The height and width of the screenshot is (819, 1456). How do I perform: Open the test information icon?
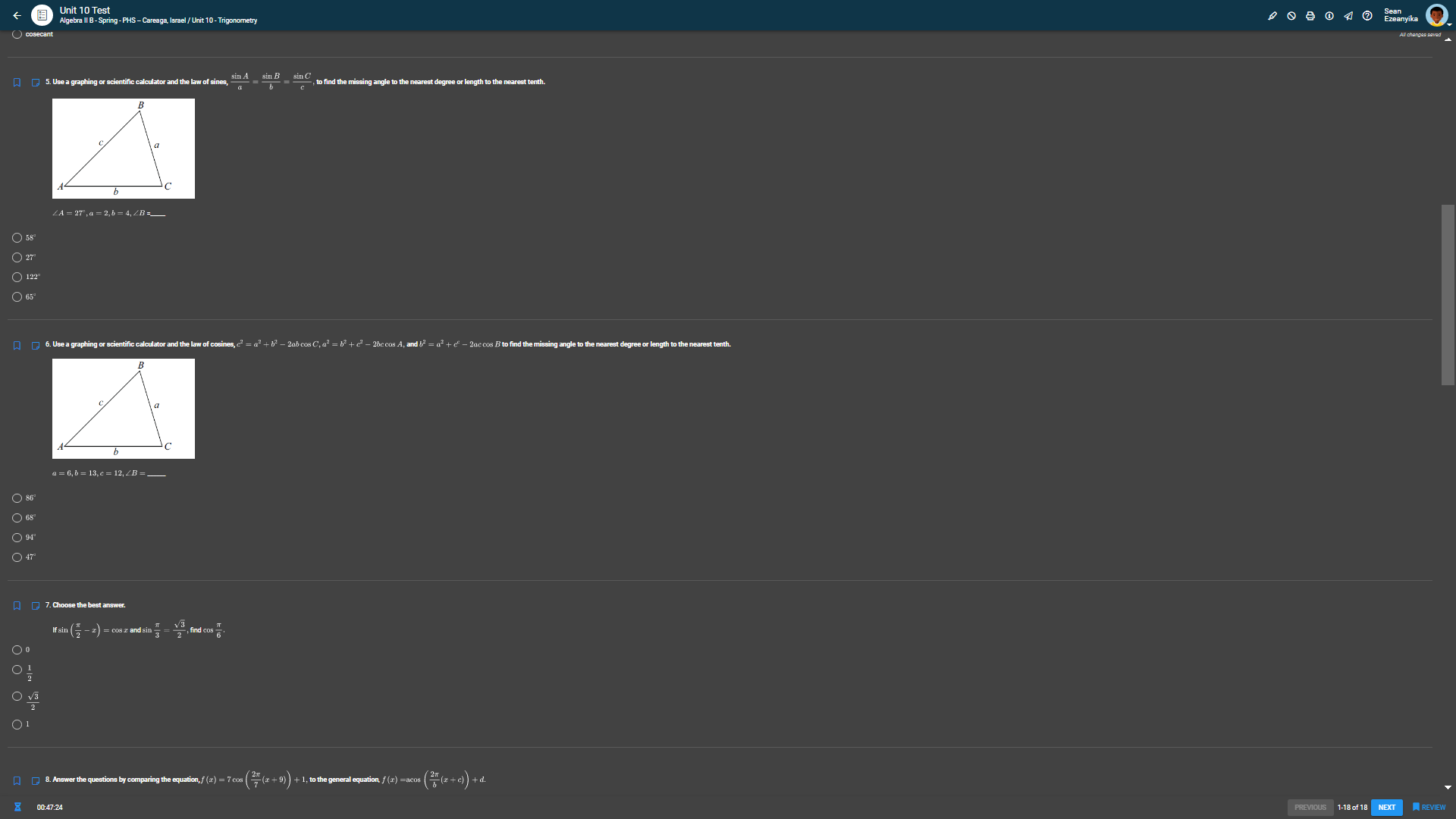(x=1329, y=16)
